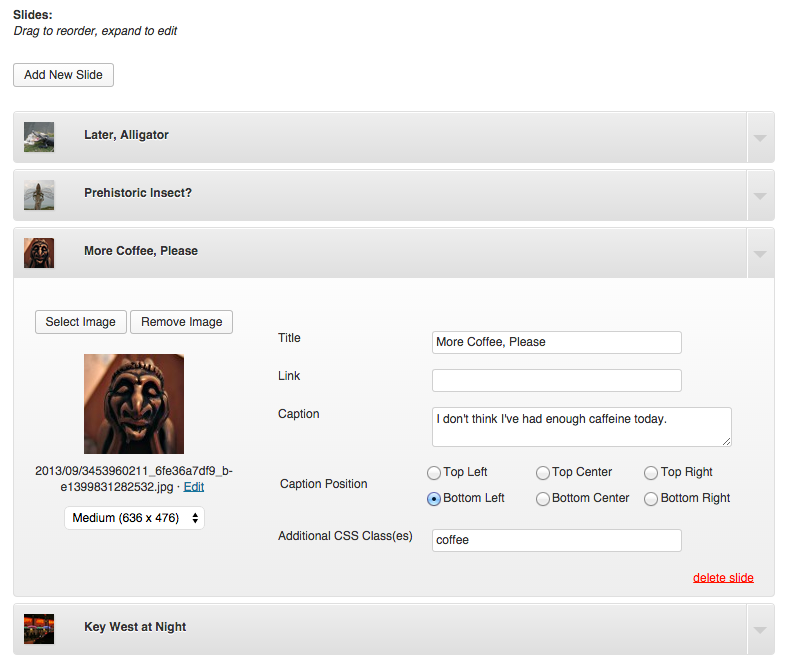Click the Add New Slide button
This screenshot has height=671, width=788.
tap(63, 75)
